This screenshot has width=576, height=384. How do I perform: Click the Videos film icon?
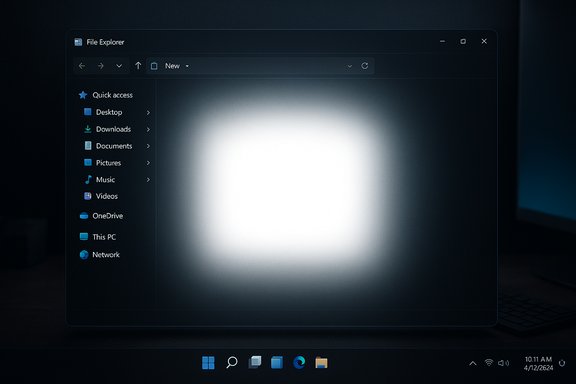point(88,196)
